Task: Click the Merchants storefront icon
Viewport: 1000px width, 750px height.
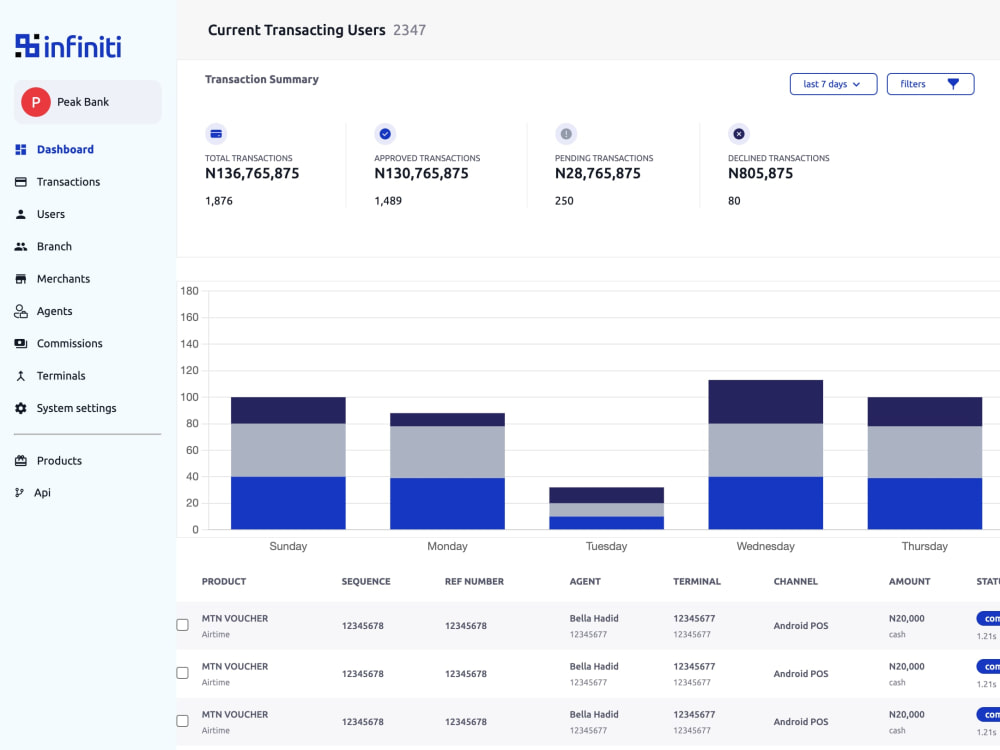Action: pos(21,279)
